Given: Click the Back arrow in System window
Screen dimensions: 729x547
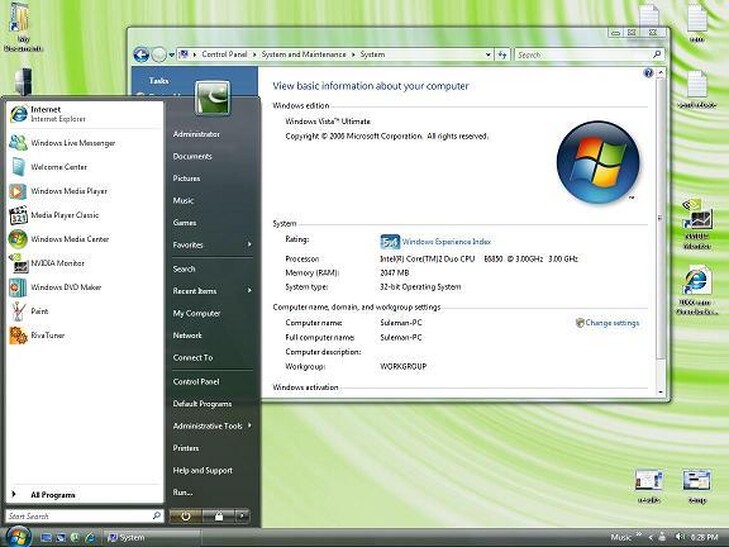Looking at the screenshot, I should click(x=141, y=55).
